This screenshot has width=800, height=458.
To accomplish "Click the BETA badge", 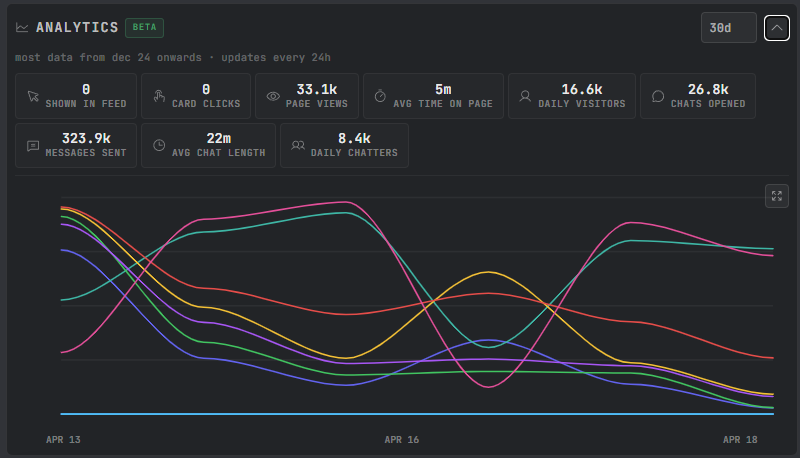I will 144,28.
